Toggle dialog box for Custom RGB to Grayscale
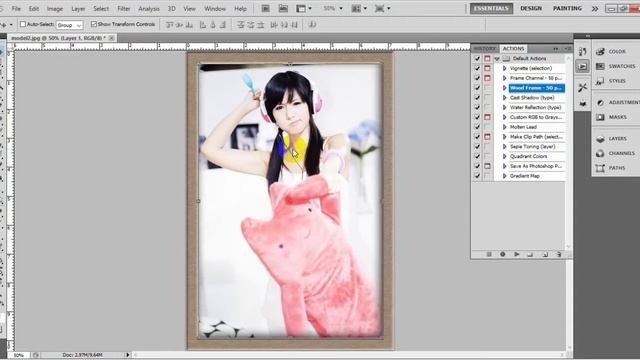The height and width of the screenshot is (360, 640). (x=487, y=117)
